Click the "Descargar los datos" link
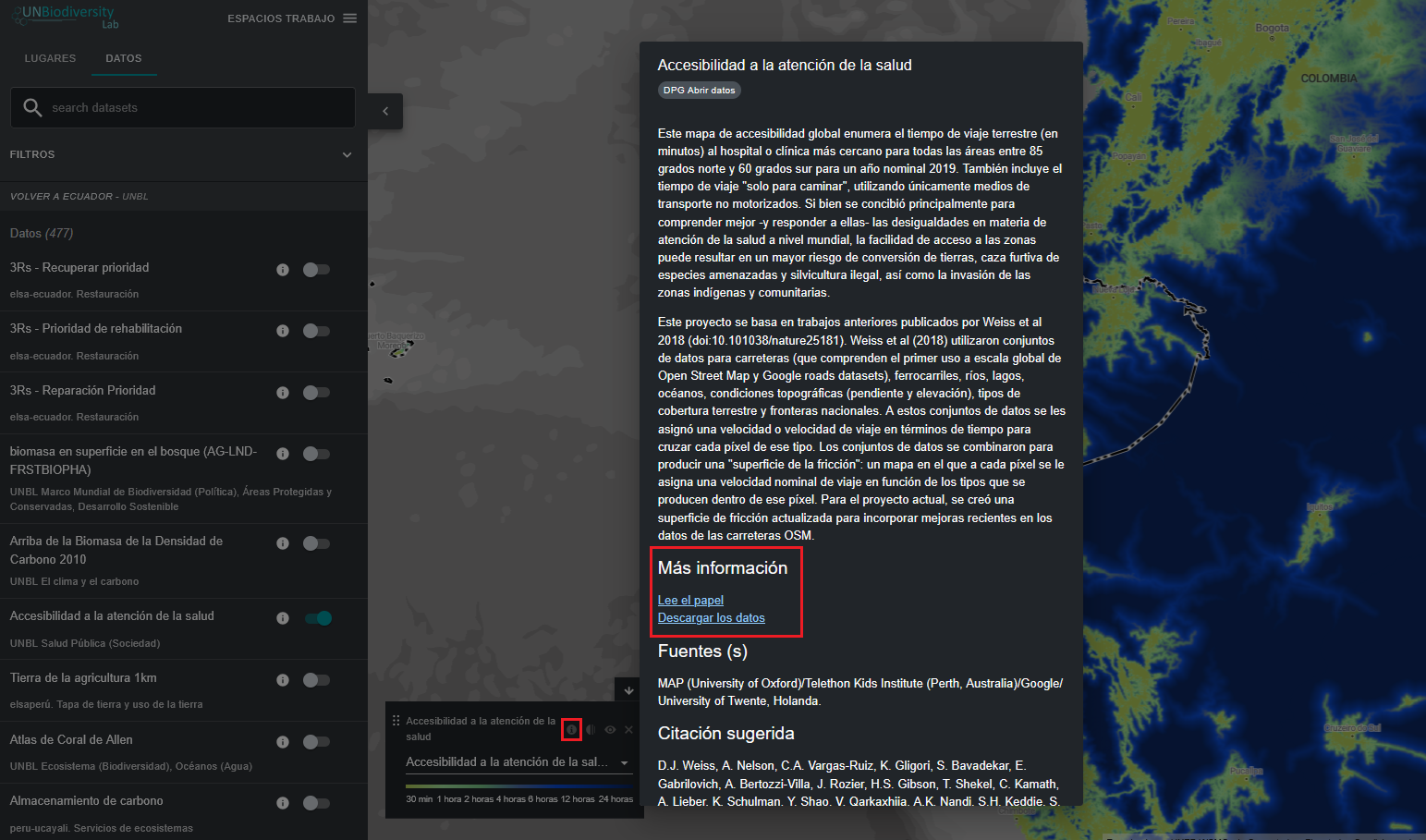This screenshot has height=840, width=1426. click(711, 617)
